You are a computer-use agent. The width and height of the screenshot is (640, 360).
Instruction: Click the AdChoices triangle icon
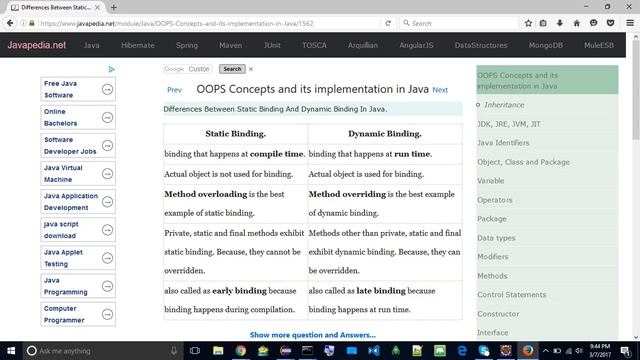(111, 69)
